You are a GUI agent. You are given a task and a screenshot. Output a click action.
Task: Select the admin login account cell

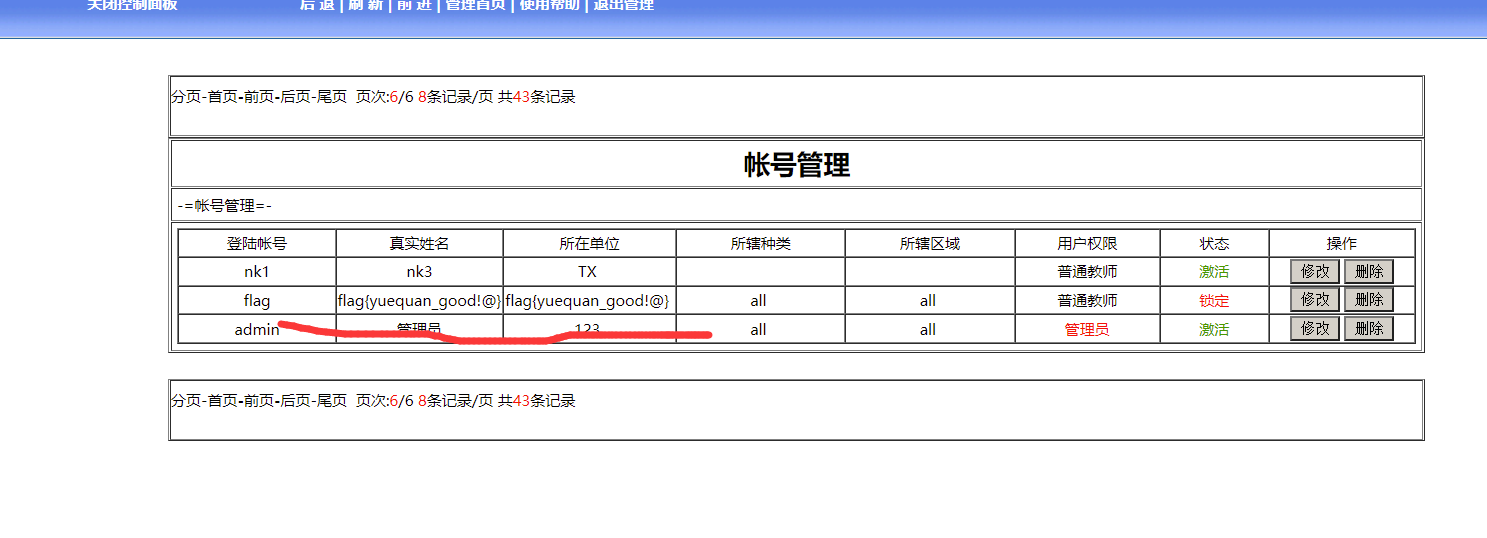257,329
